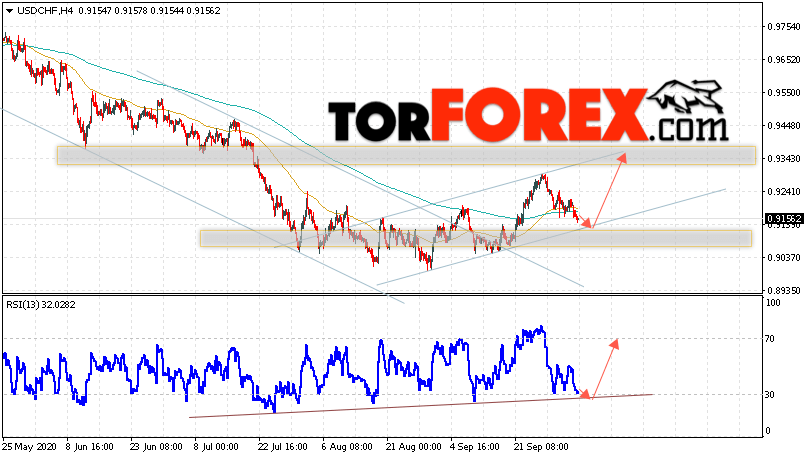Image resolution: width=808 pixels, height=458 pixels.
Task: Click the RSI scale value 0
Action: (x=768, y=431)
